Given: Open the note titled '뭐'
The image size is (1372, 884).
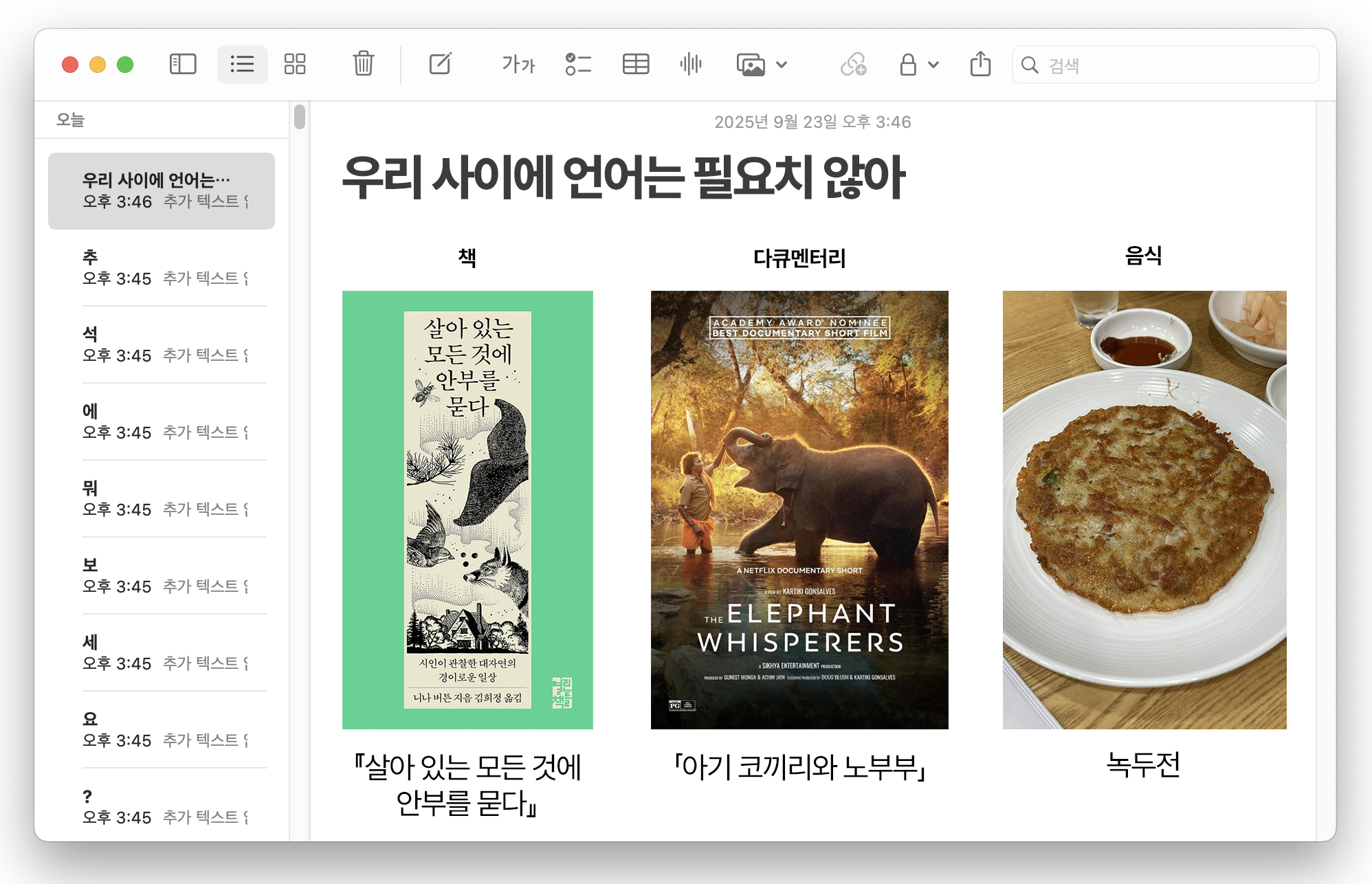Looking at the screenshot, I should pos(162,499).
